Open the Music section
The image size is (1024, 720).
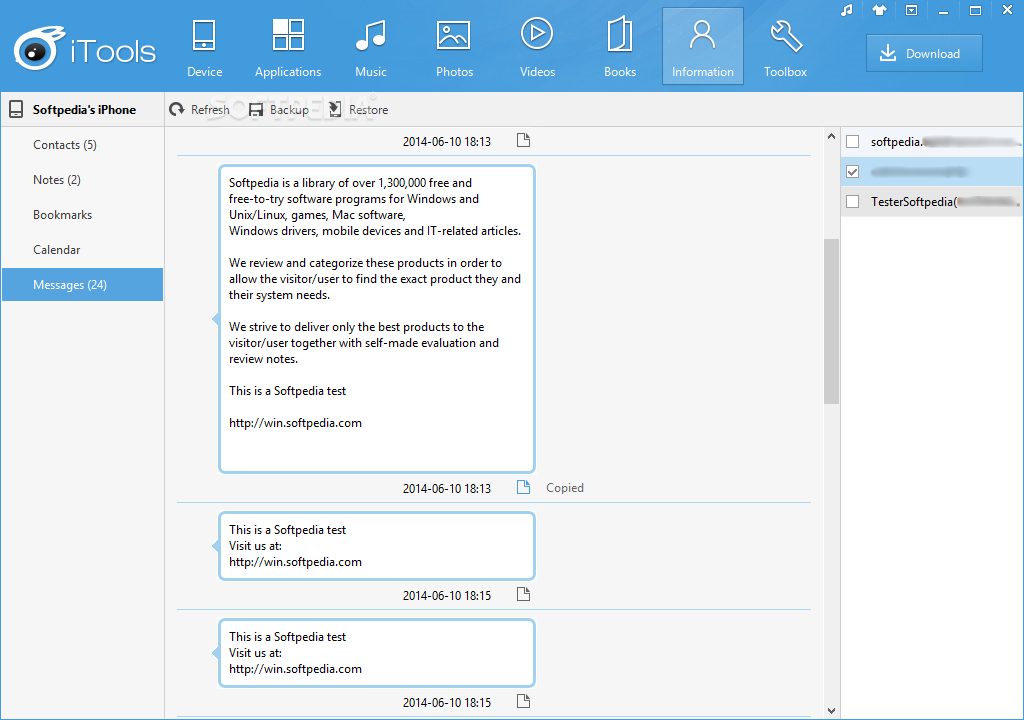click(371, 47)
